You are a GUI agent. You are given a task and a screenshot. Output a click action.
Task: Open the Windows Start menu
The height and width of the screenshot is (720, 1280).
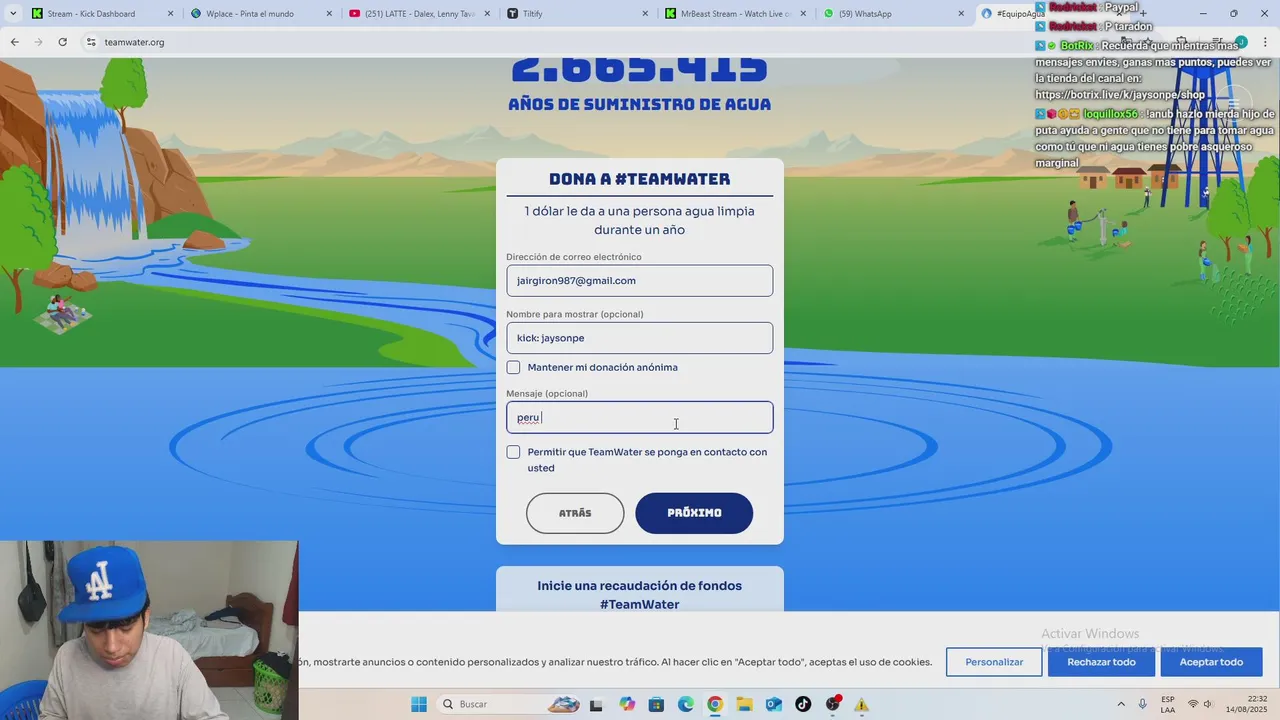(419, 704)
